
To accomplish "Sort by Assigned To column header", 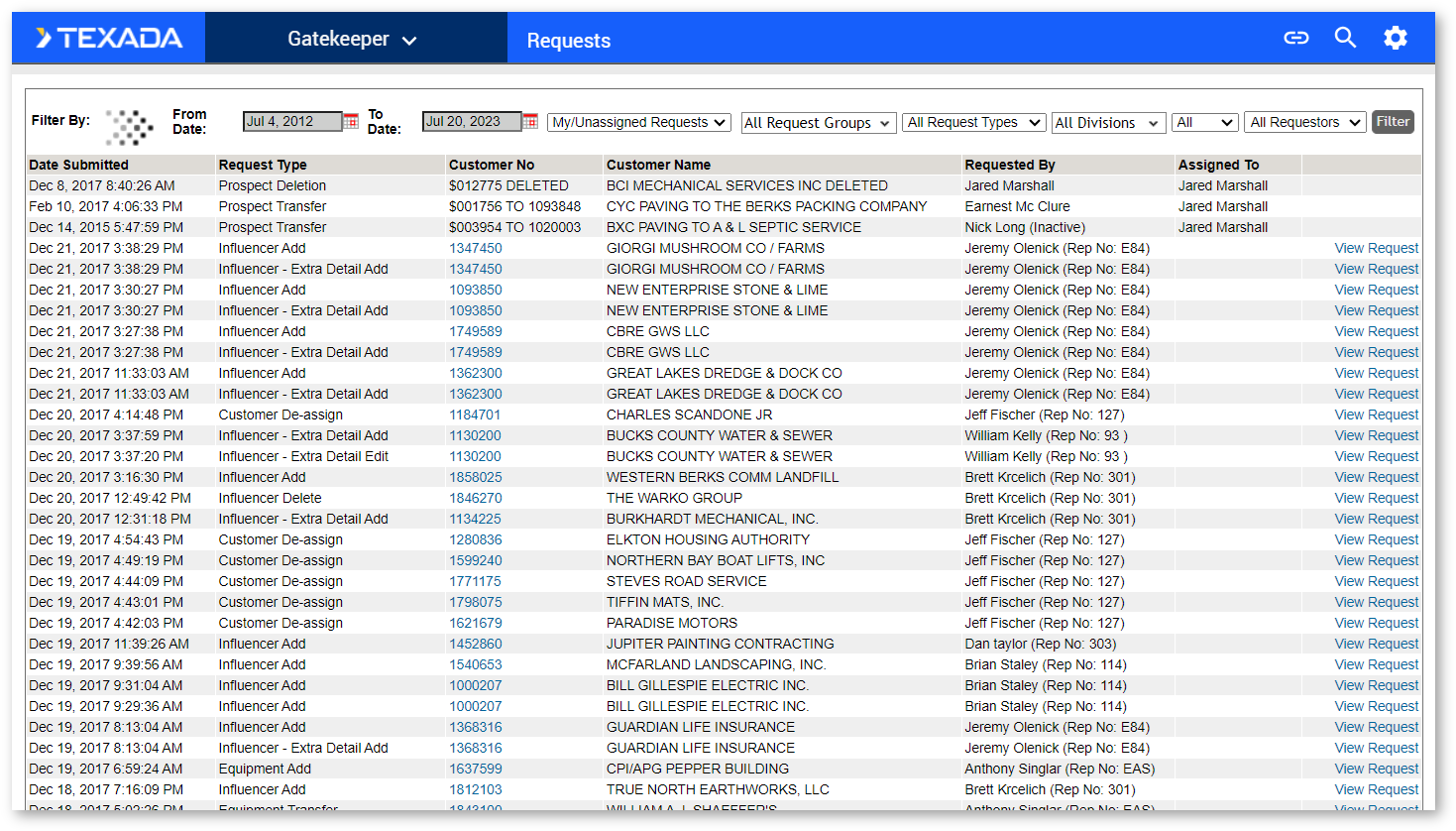I will pyautogui.click(x=1218, y=165).
